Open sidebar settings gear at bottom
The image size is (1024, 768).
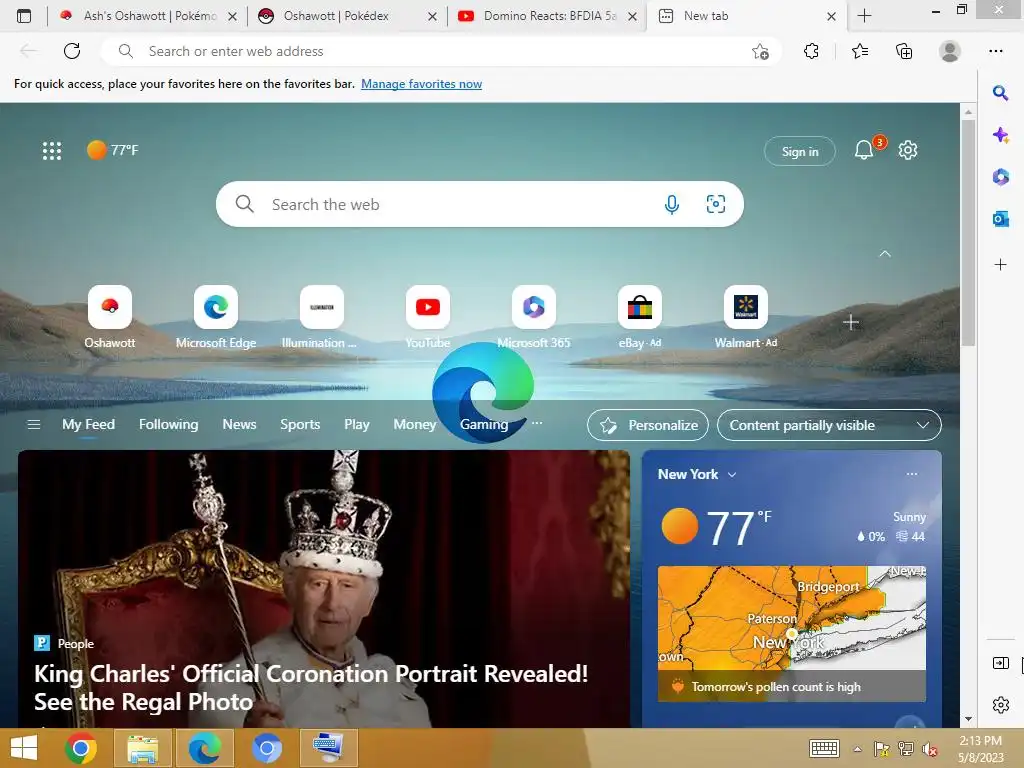point(1000,705)
